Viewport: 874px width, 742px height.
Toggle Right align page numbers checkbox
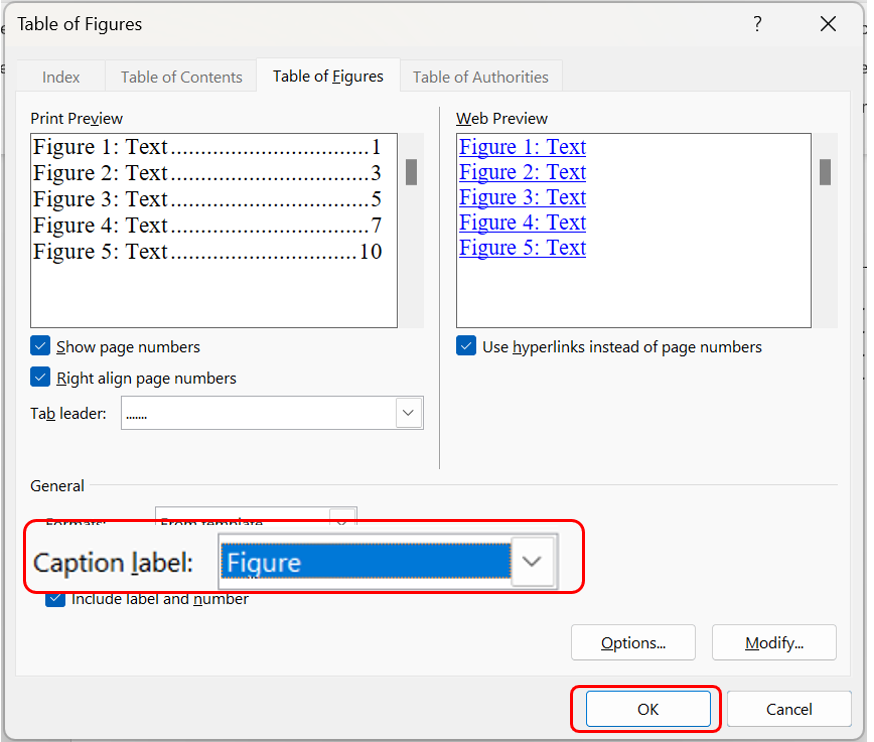pos(40,378)
